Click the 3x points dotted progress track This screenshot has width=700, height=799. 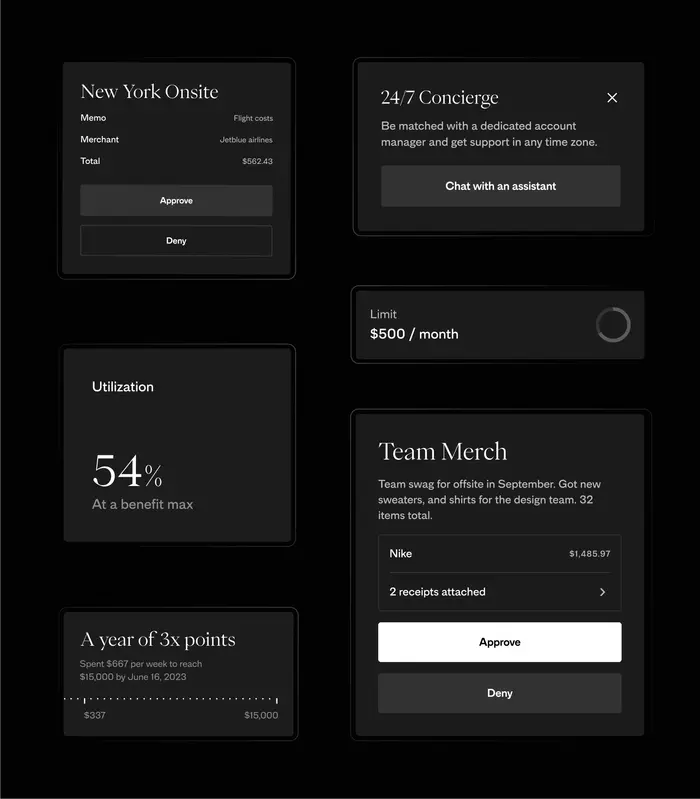click(171, 699)
